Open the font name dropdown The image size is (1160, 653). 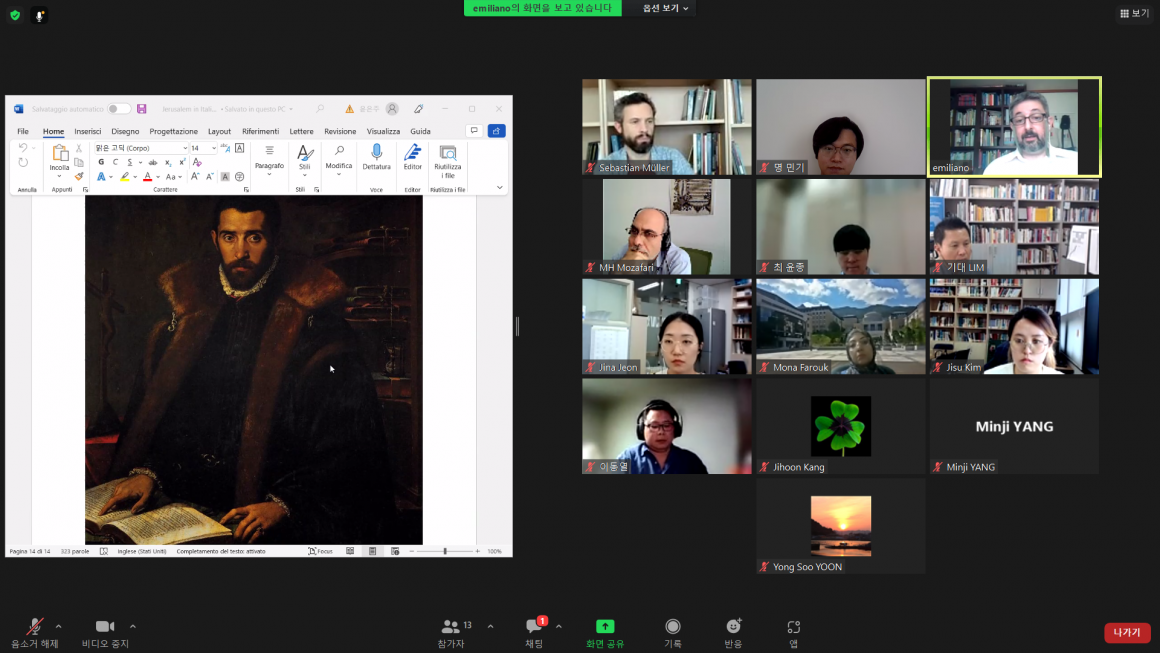[x=185, y=148]
